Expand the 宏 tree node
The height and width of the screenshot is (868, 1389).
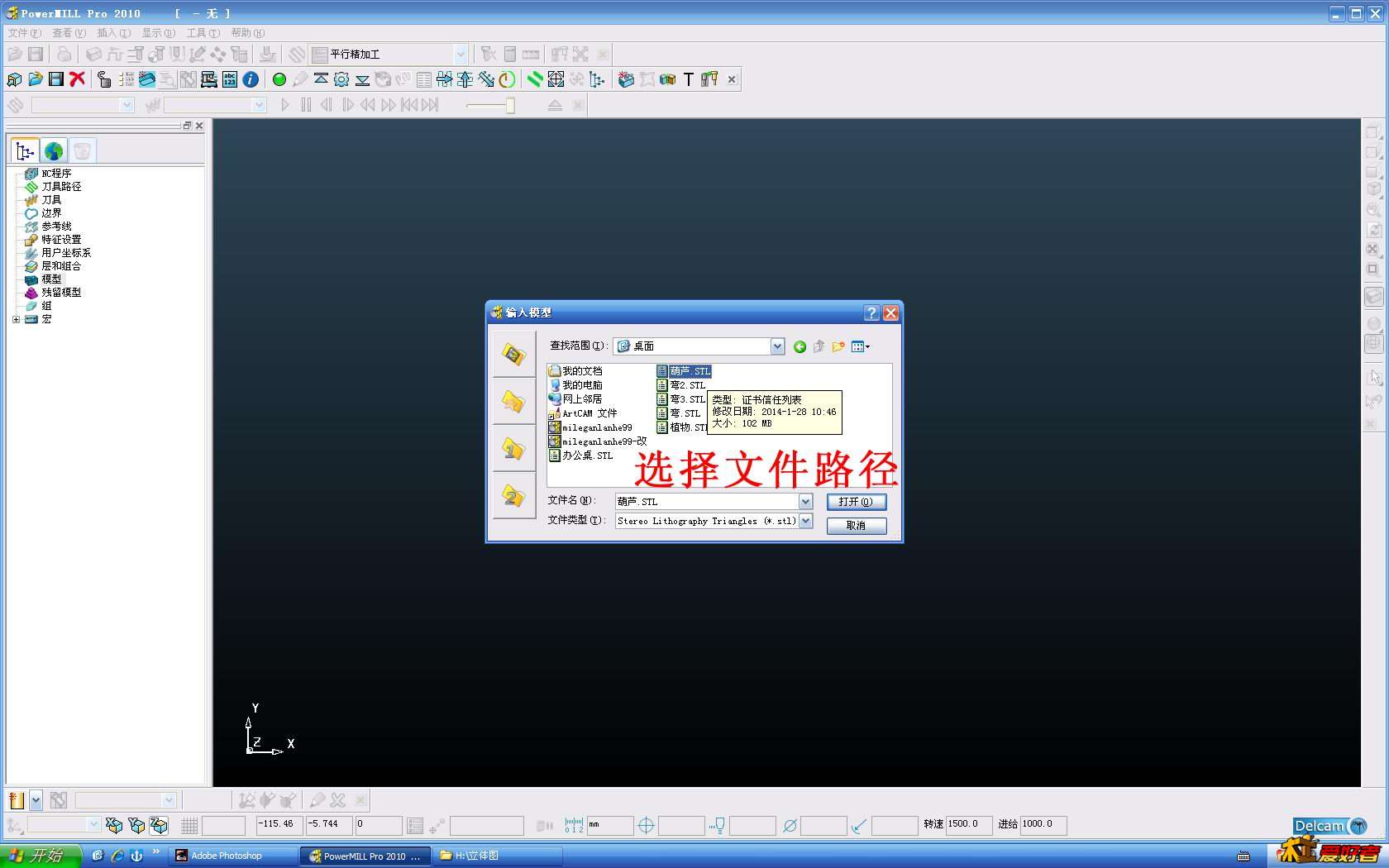click(x=16, y=319)
